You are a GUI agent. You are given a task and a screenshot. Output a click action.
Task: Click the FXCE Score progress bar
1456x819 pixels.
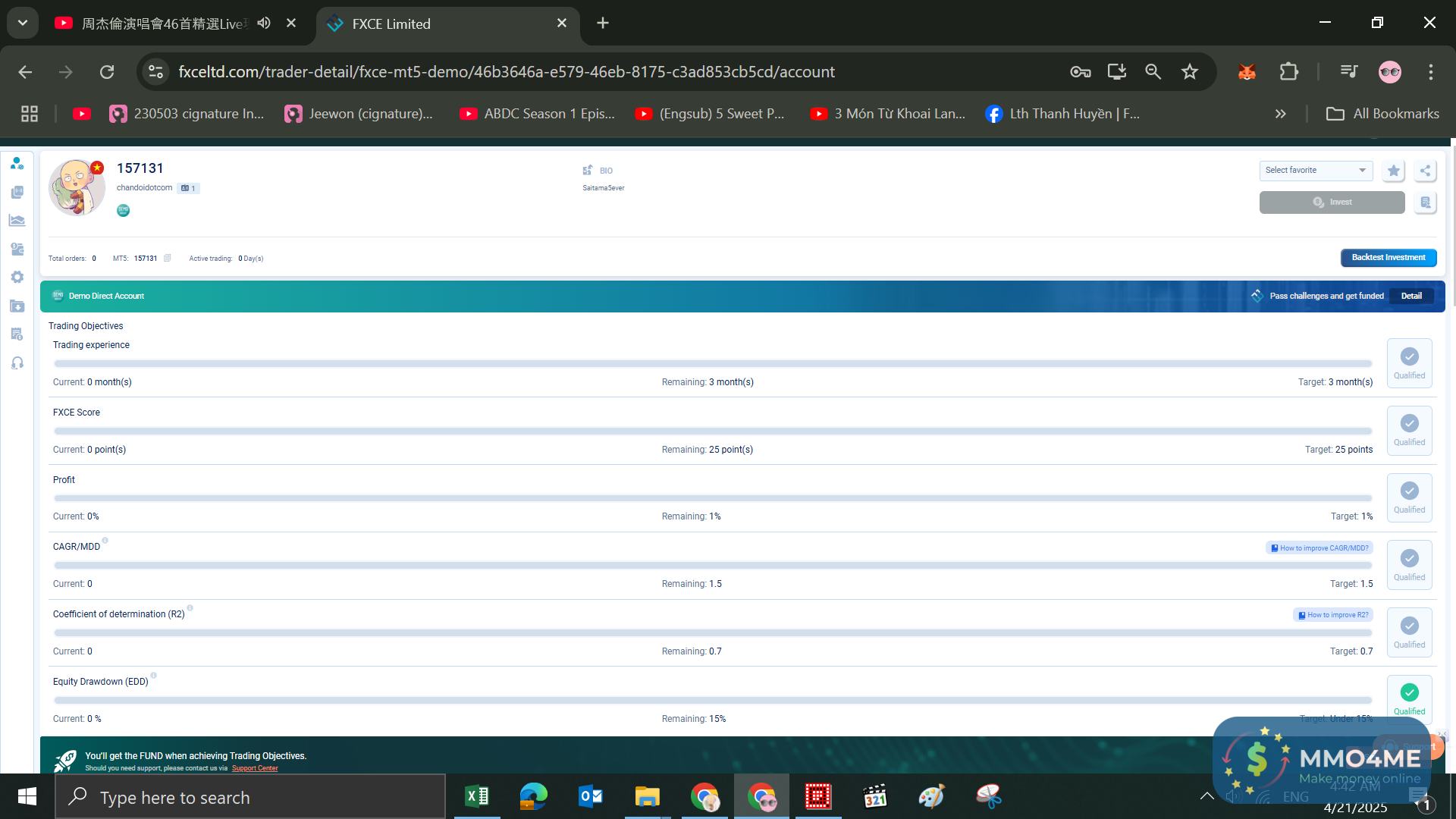click(x=712, y=431)
